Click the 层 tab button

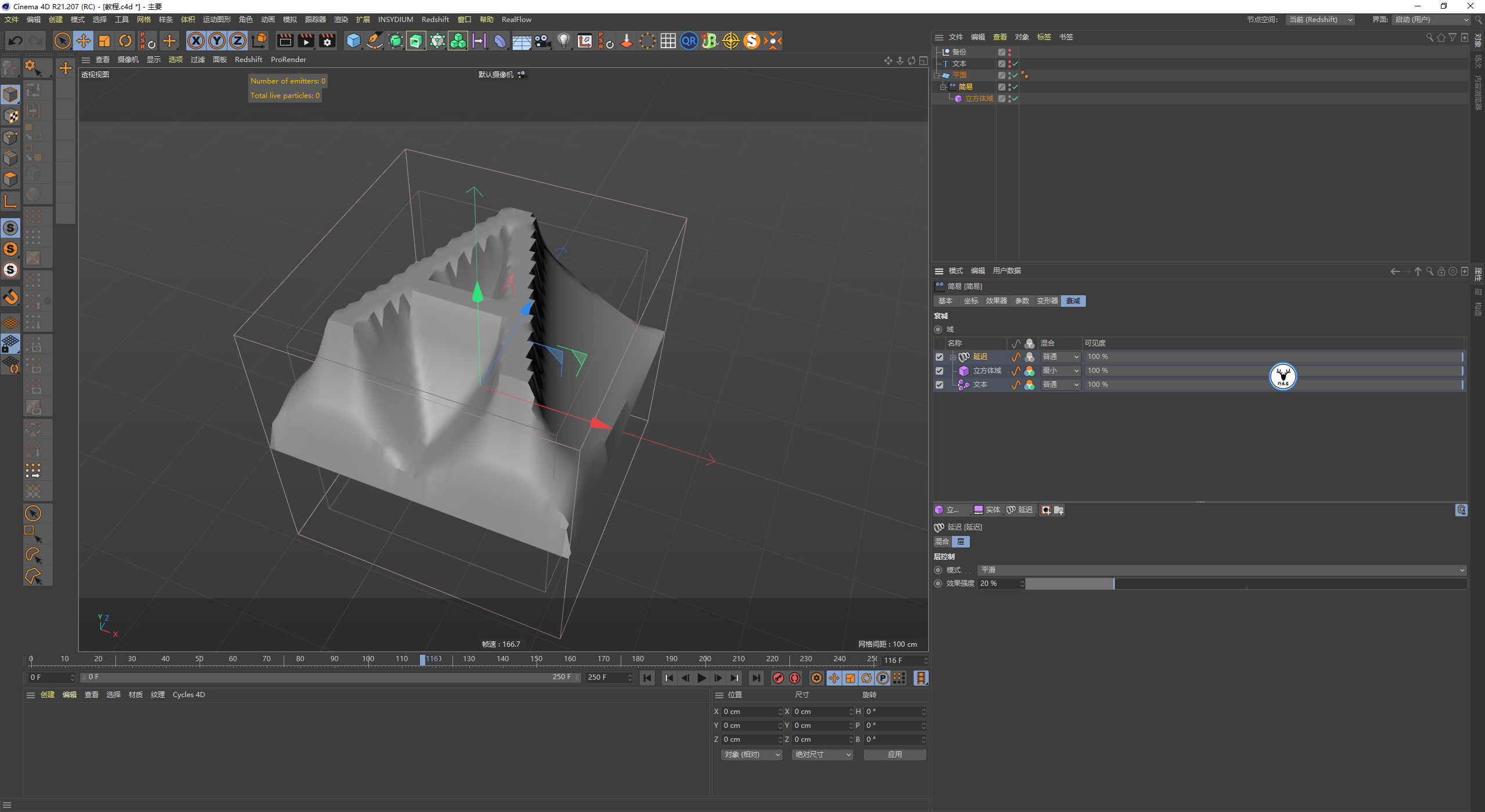click(x=961, y=542)
